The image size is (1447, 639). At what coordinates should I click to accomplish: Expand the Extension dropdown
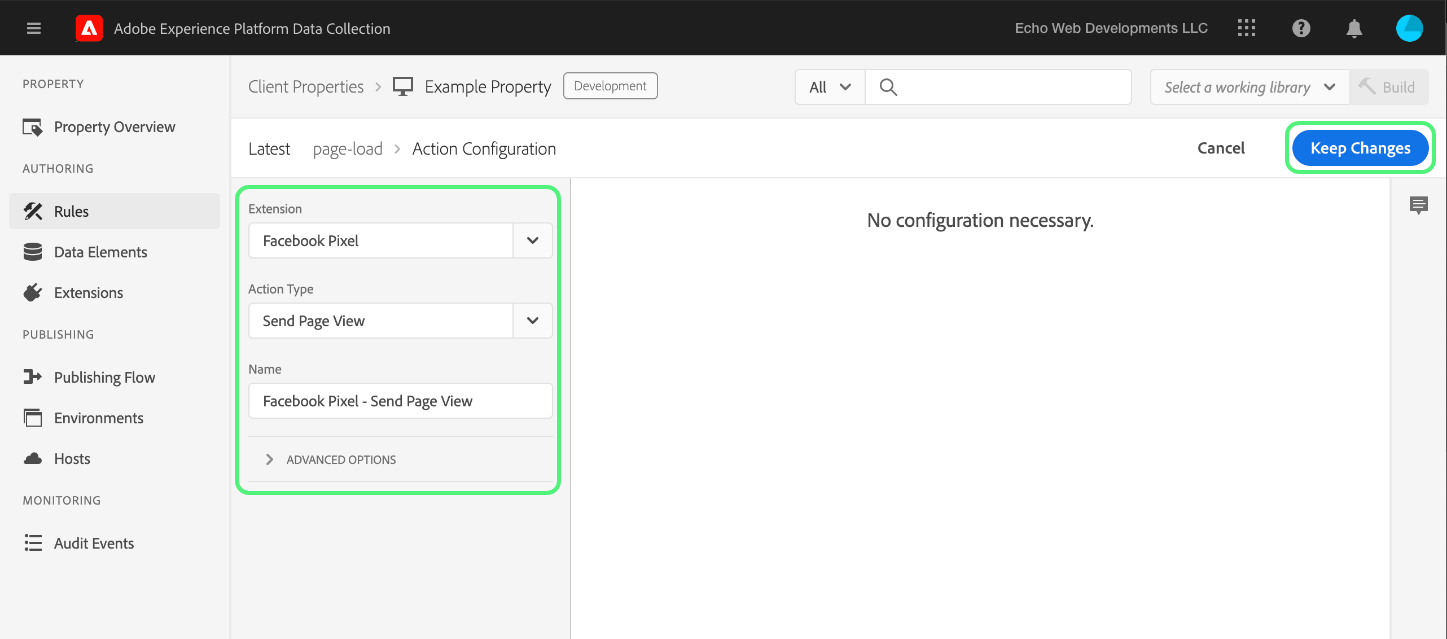pos(532,240)
